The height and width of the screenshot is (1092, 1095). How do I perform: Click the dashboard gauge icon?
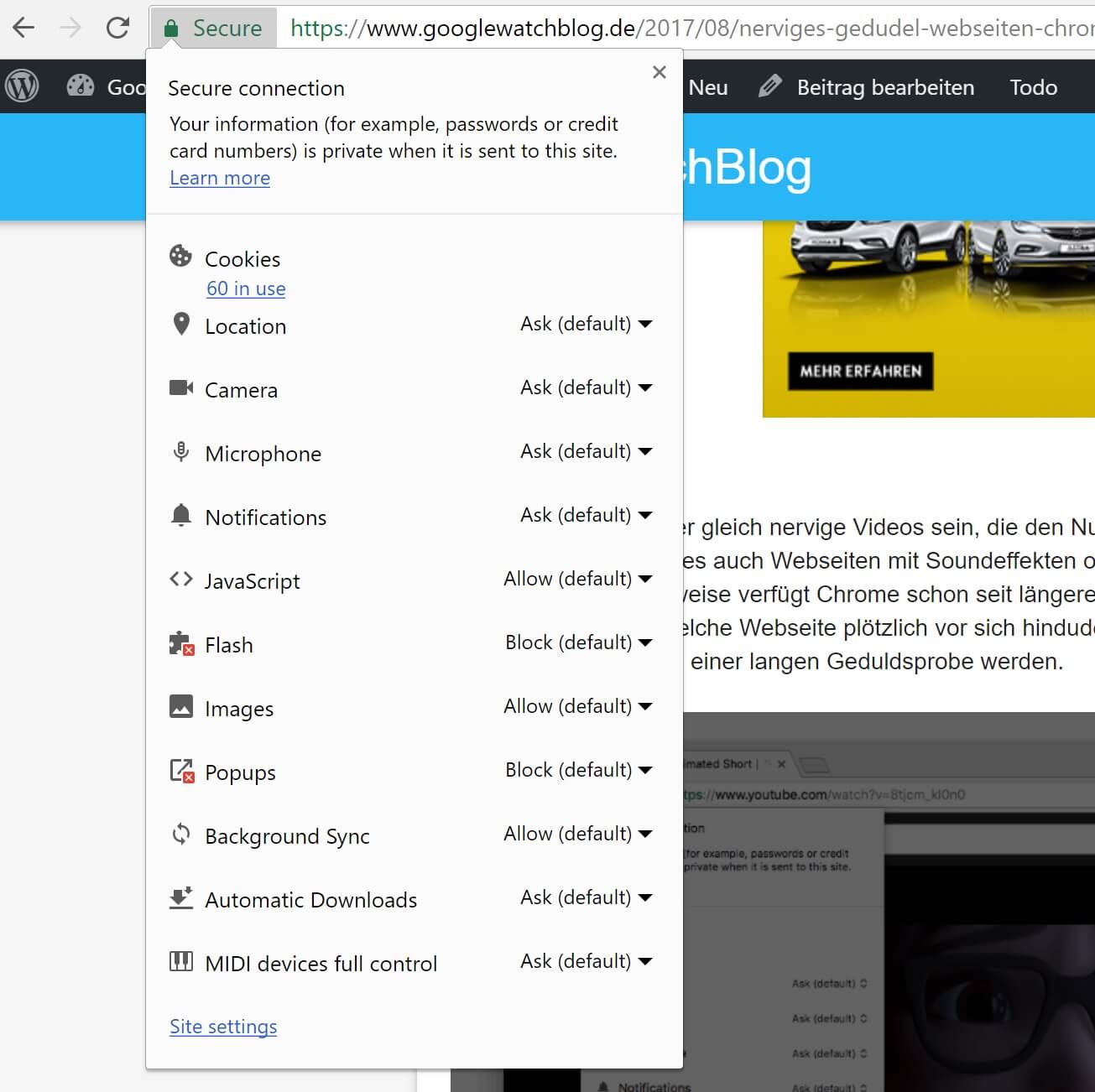pos(81,86)
